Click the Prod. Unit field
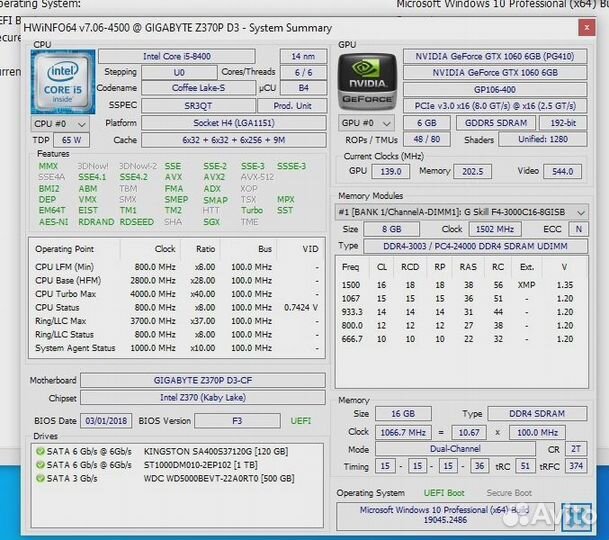This screenshot has width=609, height=540. (292, 106)
